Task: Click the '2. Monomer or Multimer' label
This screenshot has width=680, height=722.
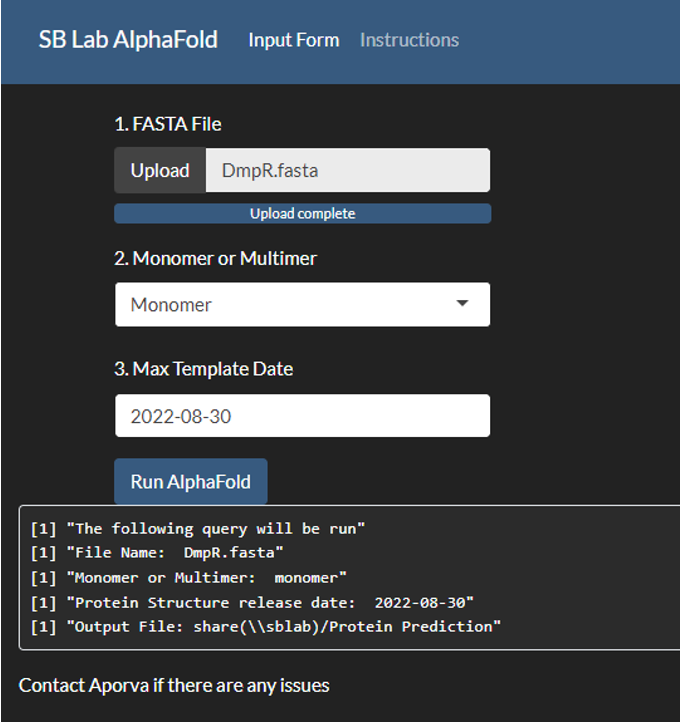Action: [215, 258]
